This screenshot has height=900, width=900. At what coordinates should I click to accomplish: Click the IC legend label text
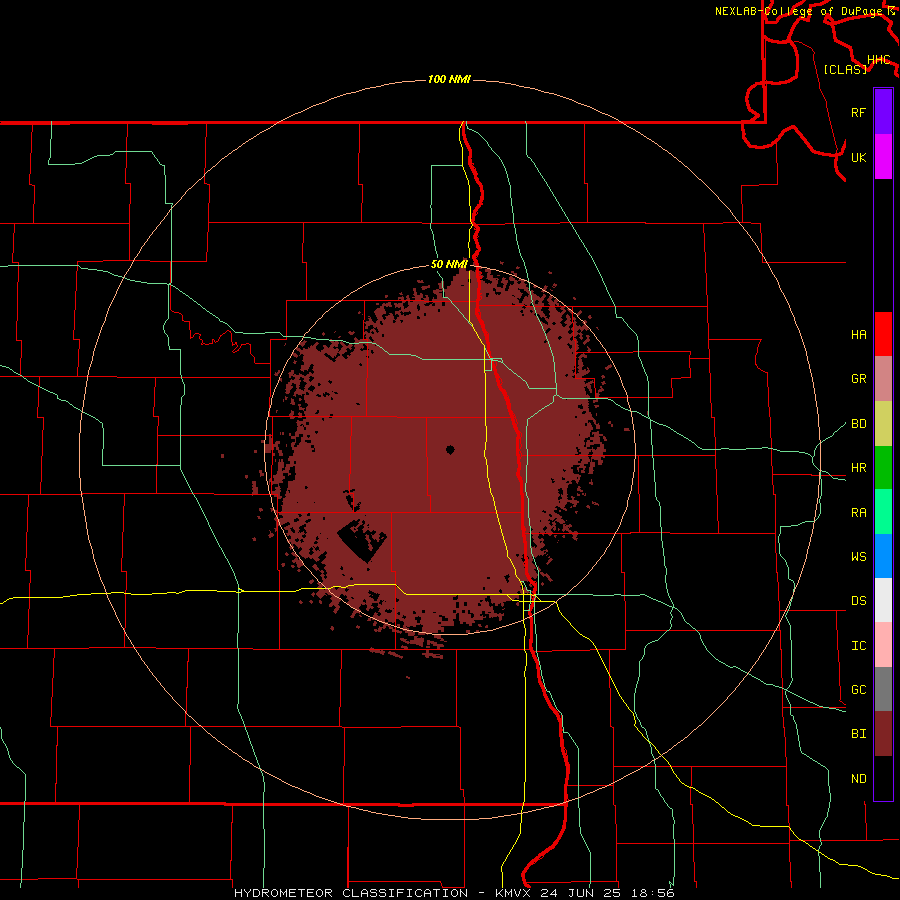coord(859,646)
